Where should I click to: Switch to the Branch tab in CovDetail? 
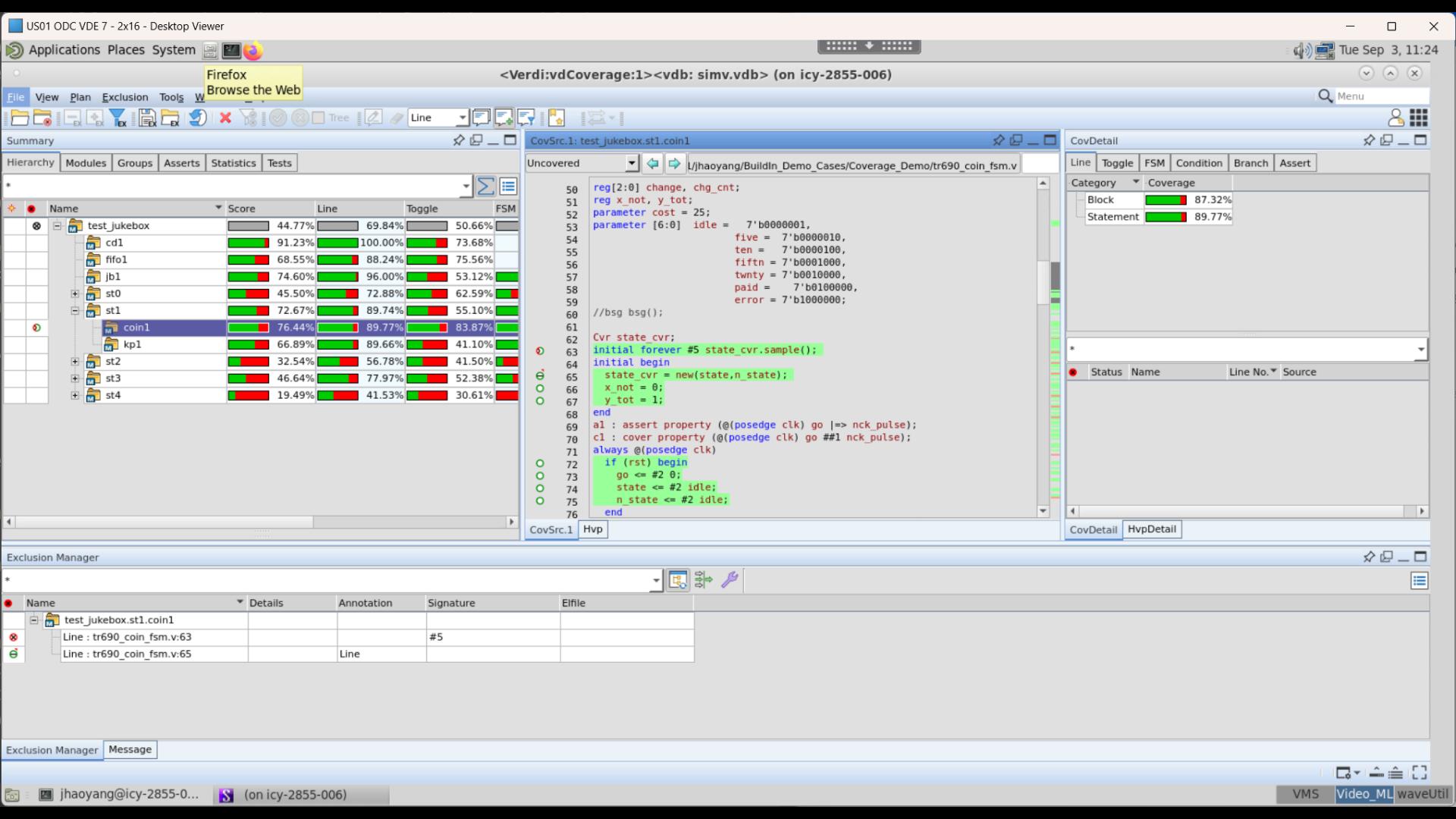pyautogui.click(x=1250, y=163)
